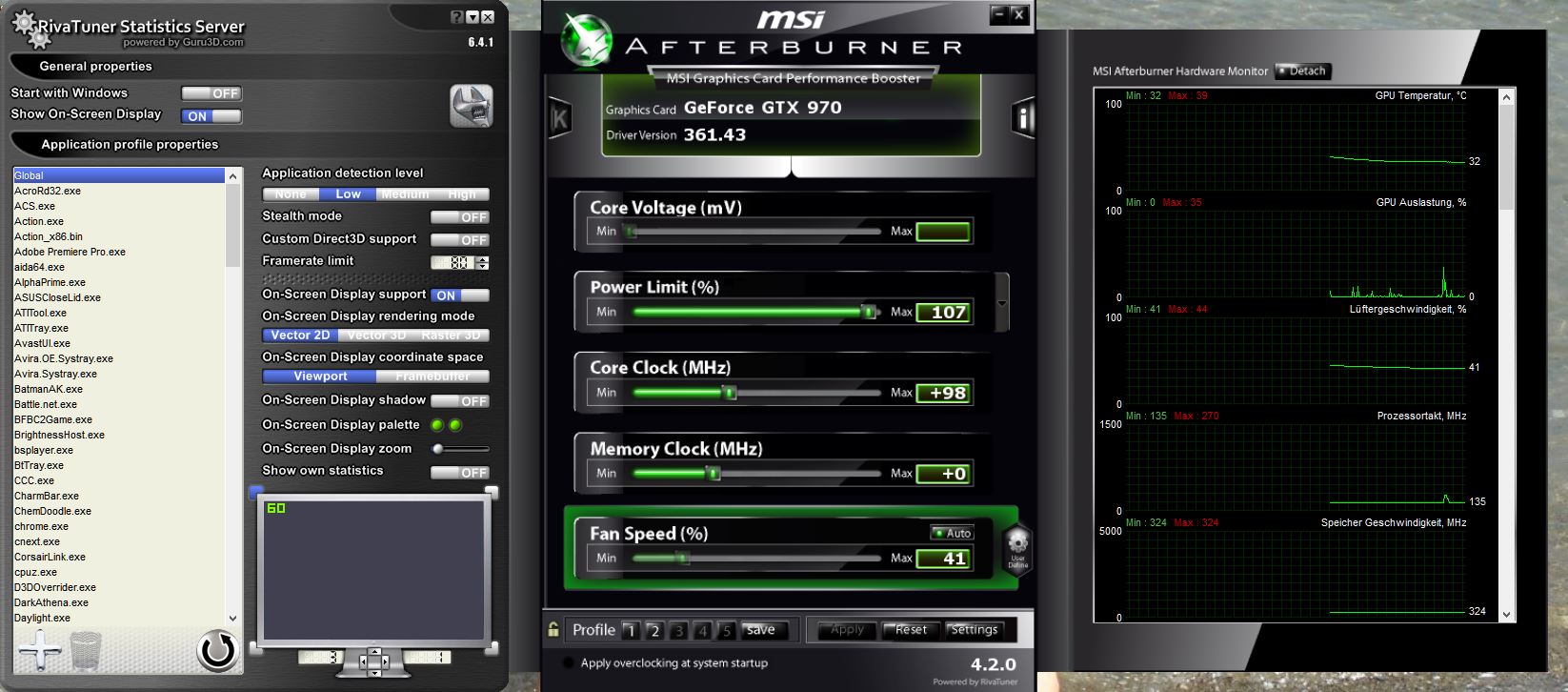Select Vector 3D rendering mode
Image resolution: width=1568 pixels, height=692 pixels.
point(376,336)
